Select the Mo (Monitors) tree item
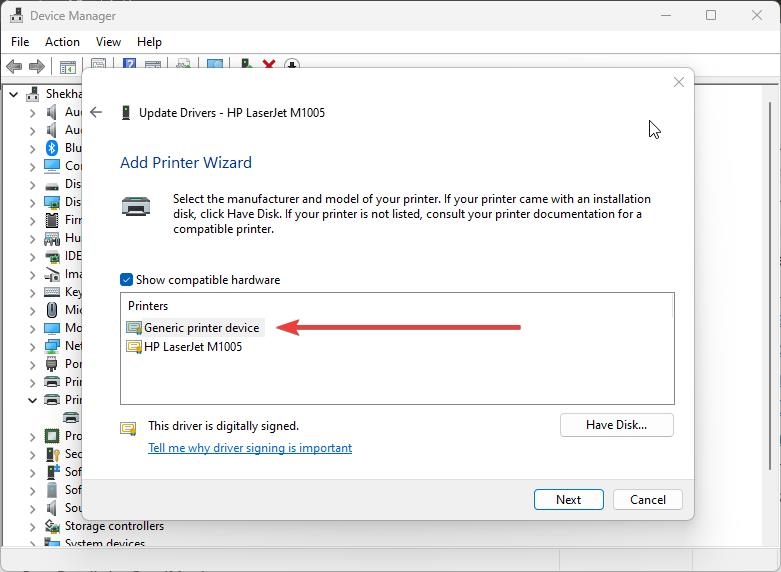The image size is (781, 572). 73,328
